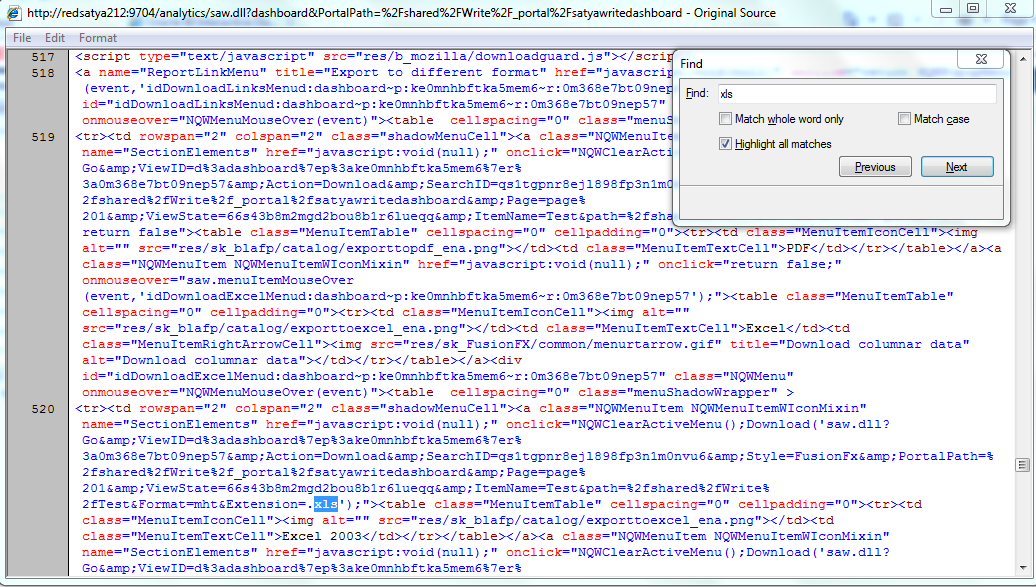Minimize the Original Source window
The image size is (1036, 587).
[945, 9]
